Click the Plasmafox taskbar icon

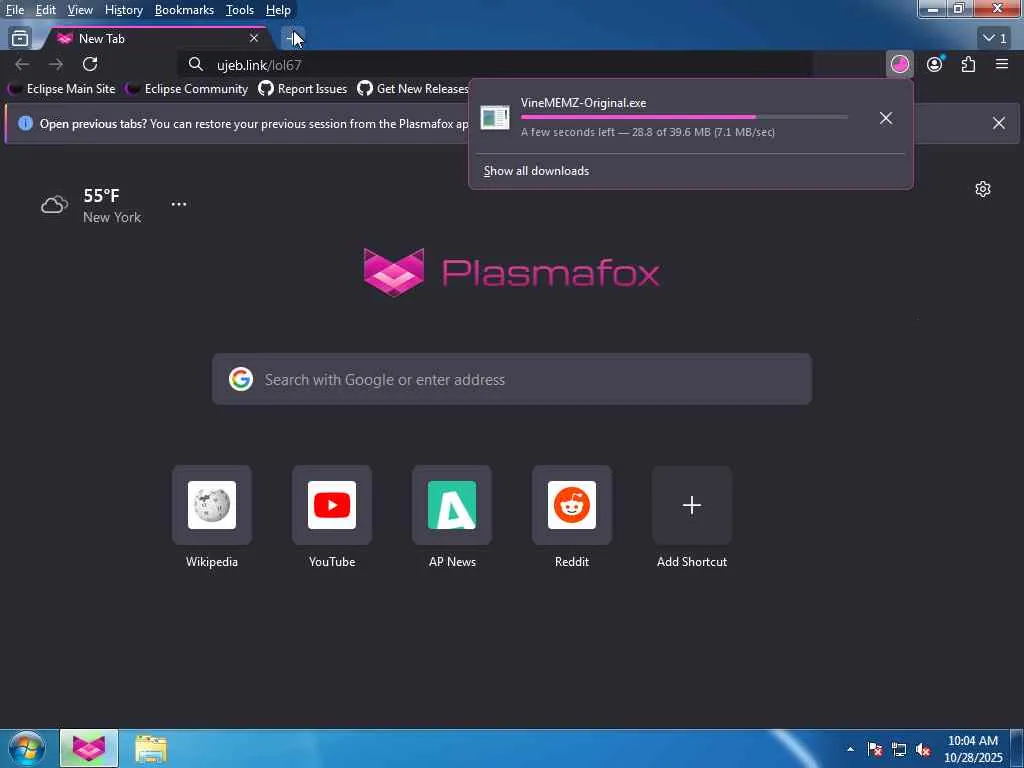tap(89, 748)
